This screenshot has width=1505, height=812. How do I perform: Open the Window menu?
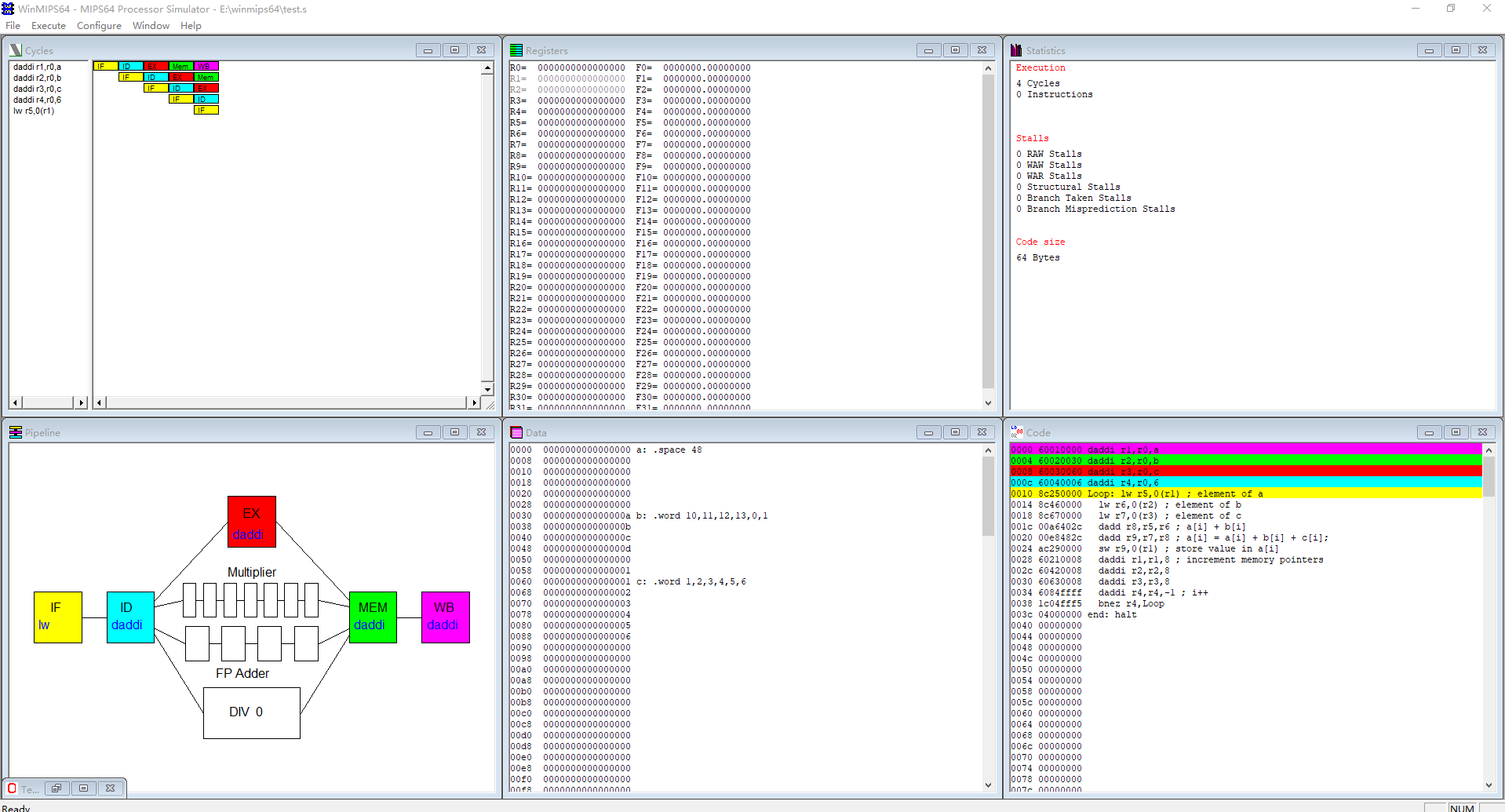(151, 25)
